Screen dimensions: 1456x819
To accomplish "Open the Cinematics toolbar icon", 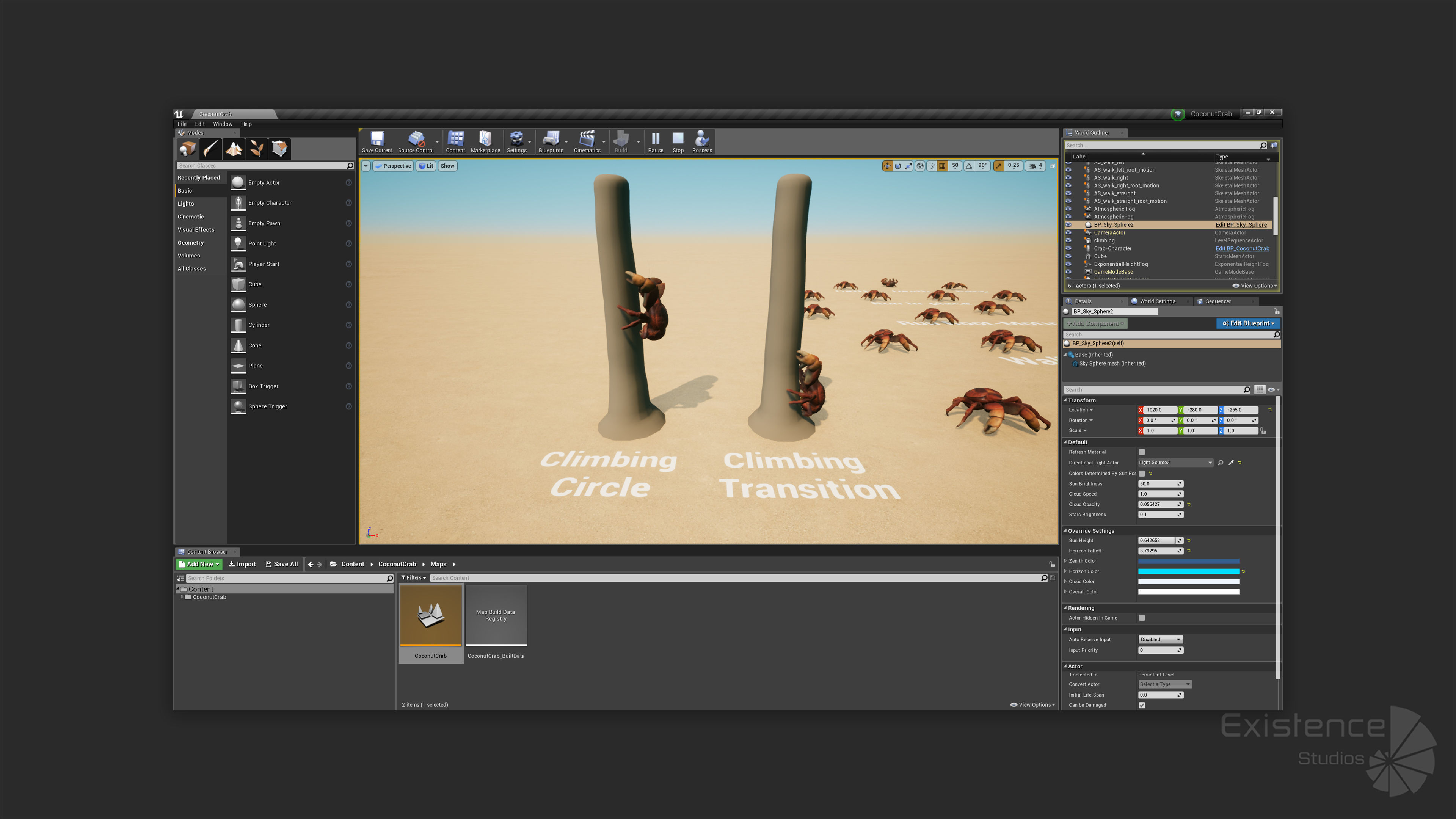I will coord(587,140).
